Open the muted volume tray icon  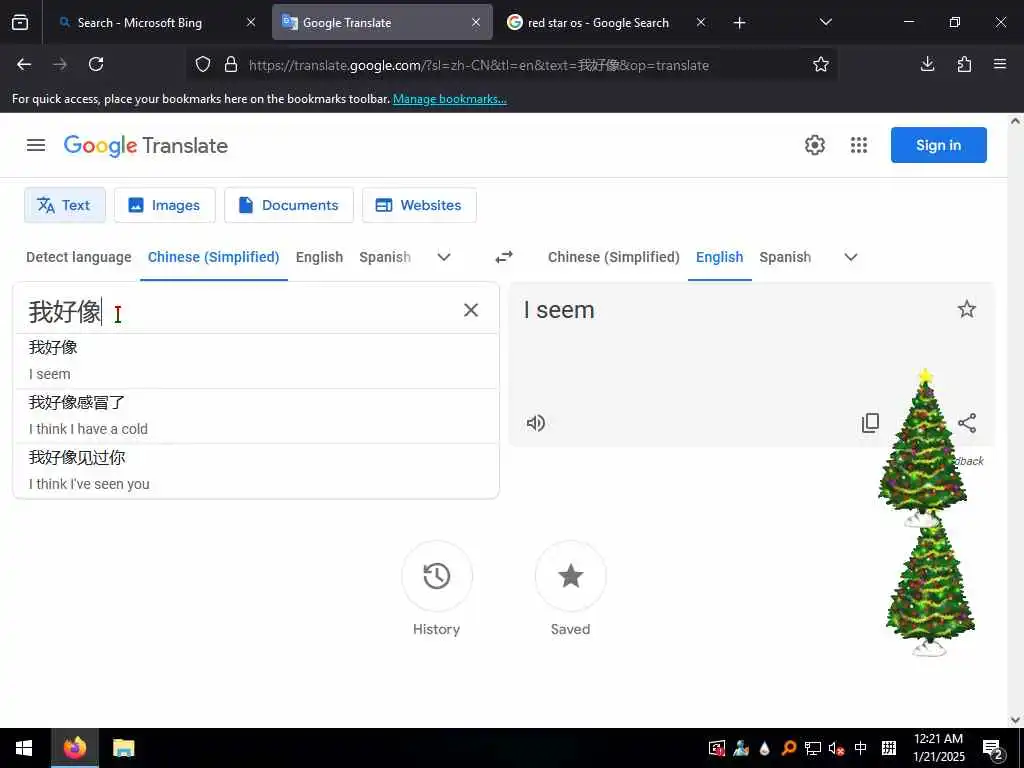(x=836, y=748)
